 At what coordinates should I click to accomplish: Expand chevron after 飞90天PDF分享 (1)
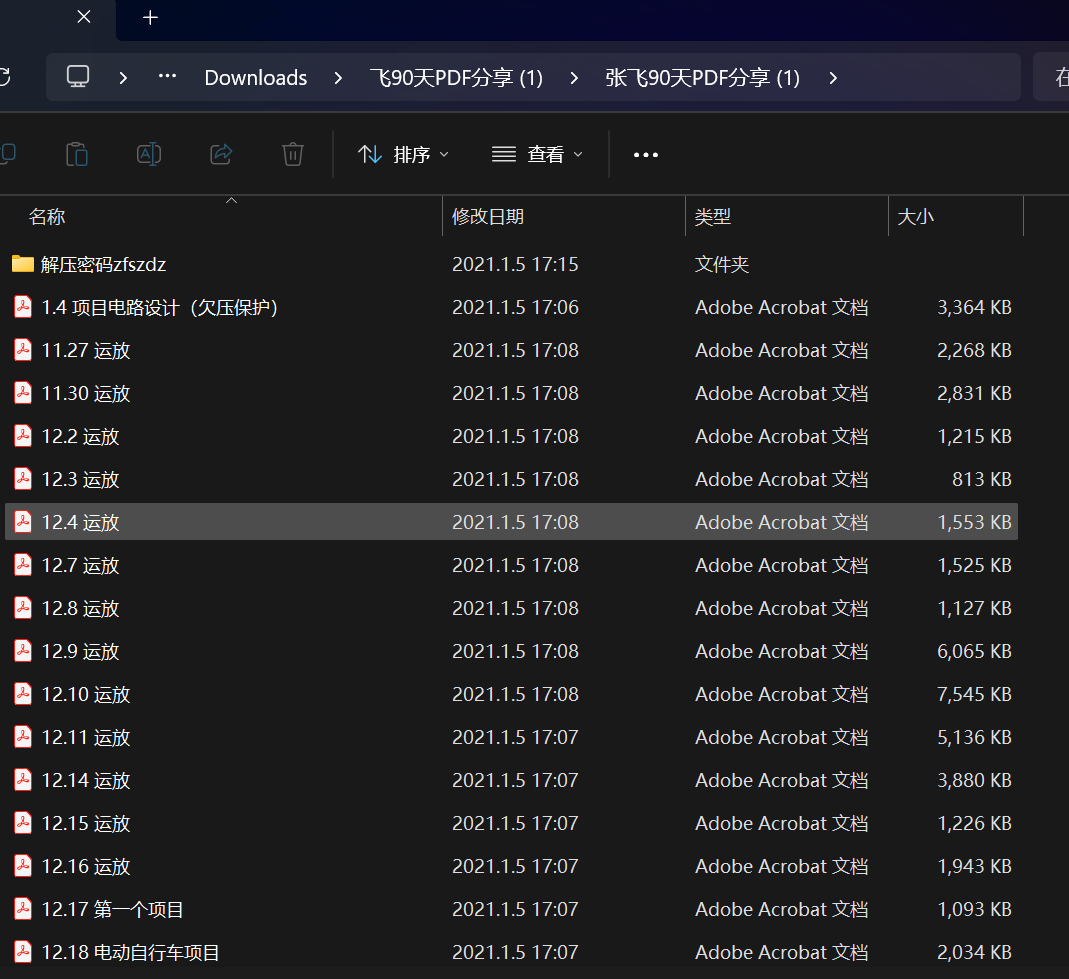click(x=574, y=78)
